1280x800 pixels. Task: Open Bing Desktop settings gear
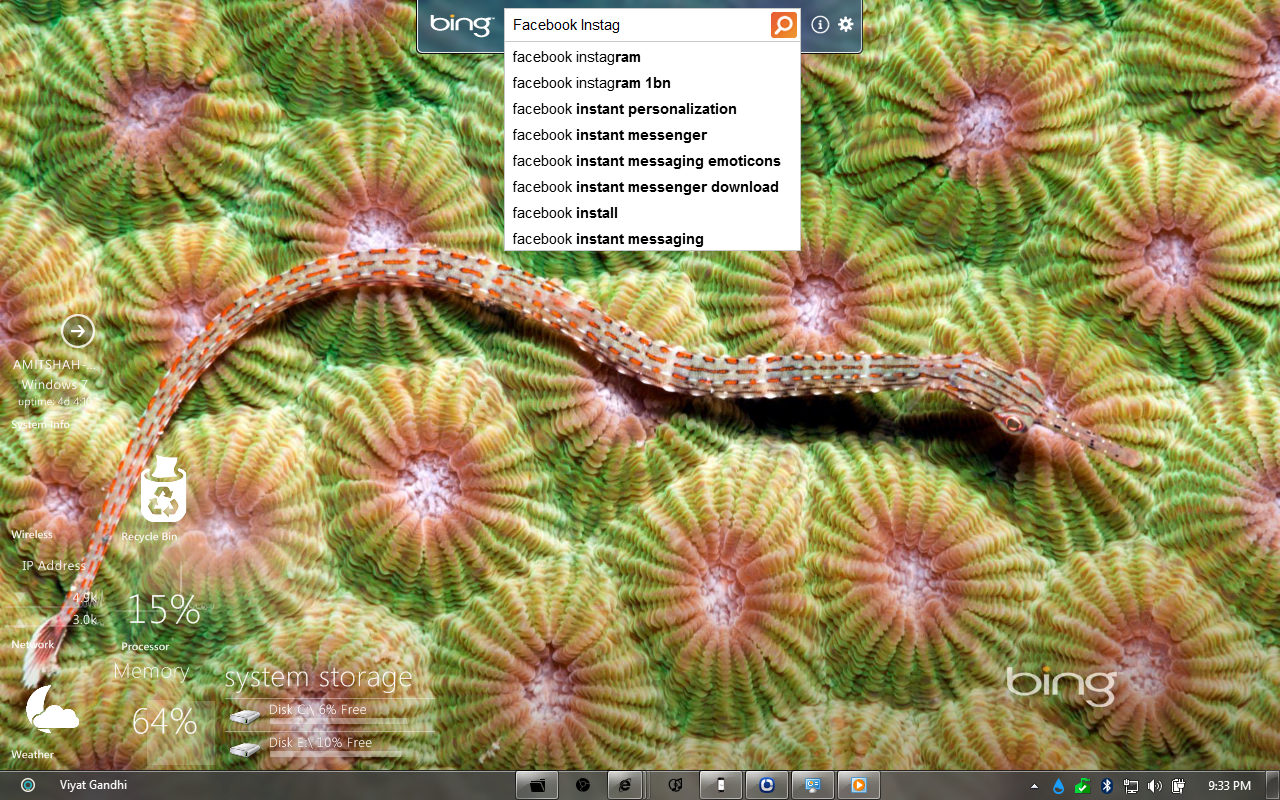846,24
